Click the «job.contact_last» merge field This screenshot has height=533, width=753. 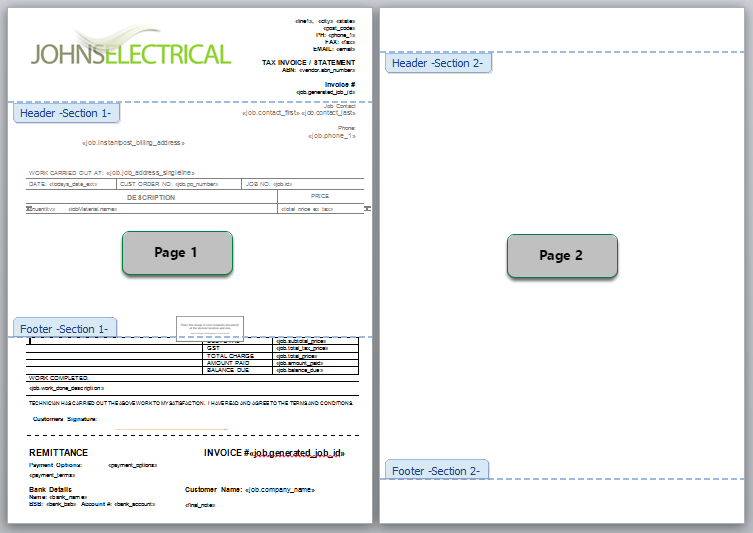point(328,113)
